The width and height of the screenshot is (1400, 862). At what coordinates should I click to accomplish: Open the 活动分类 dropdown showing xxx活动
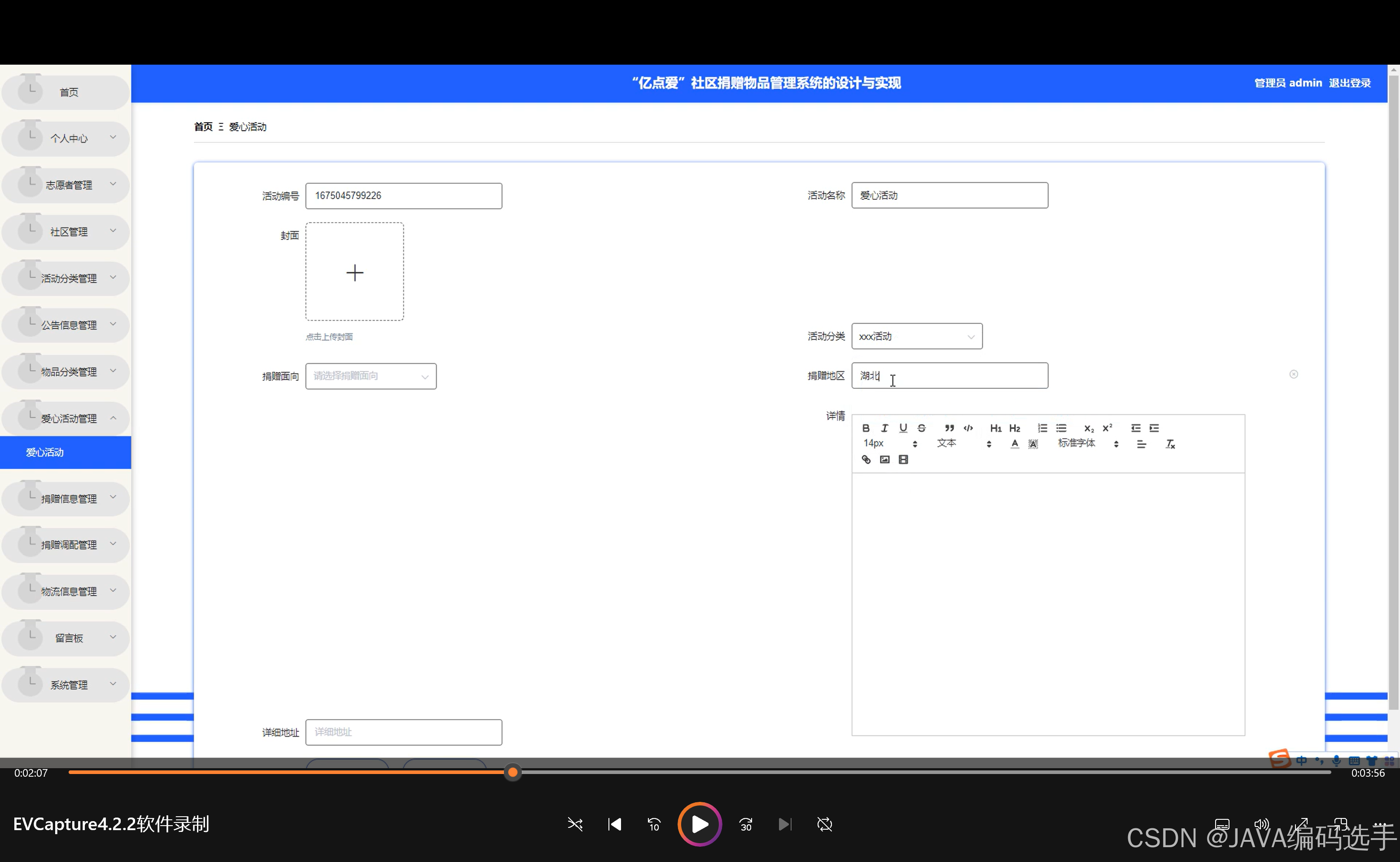[916, 336]
